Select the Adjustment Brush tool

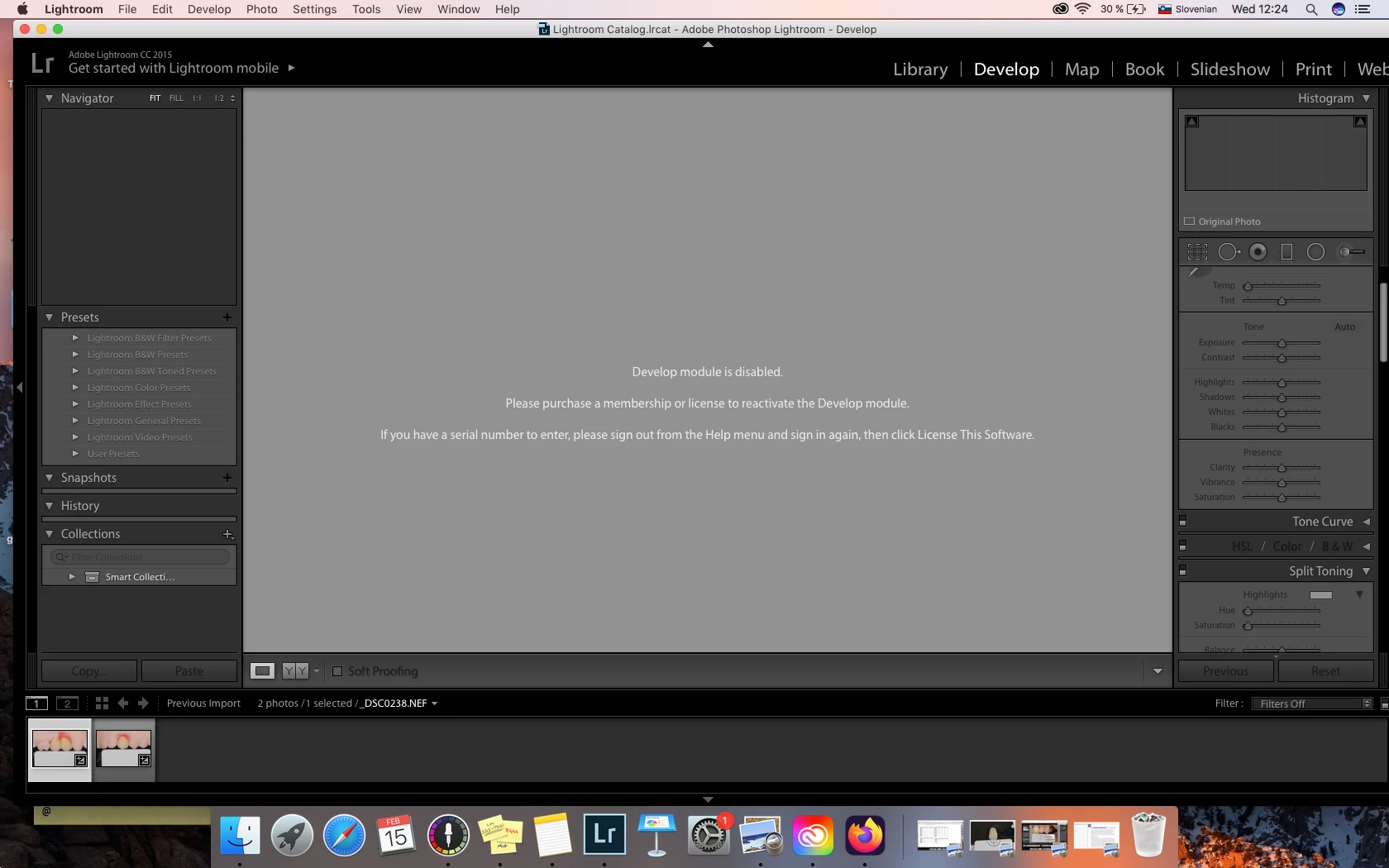[1351, 252]
